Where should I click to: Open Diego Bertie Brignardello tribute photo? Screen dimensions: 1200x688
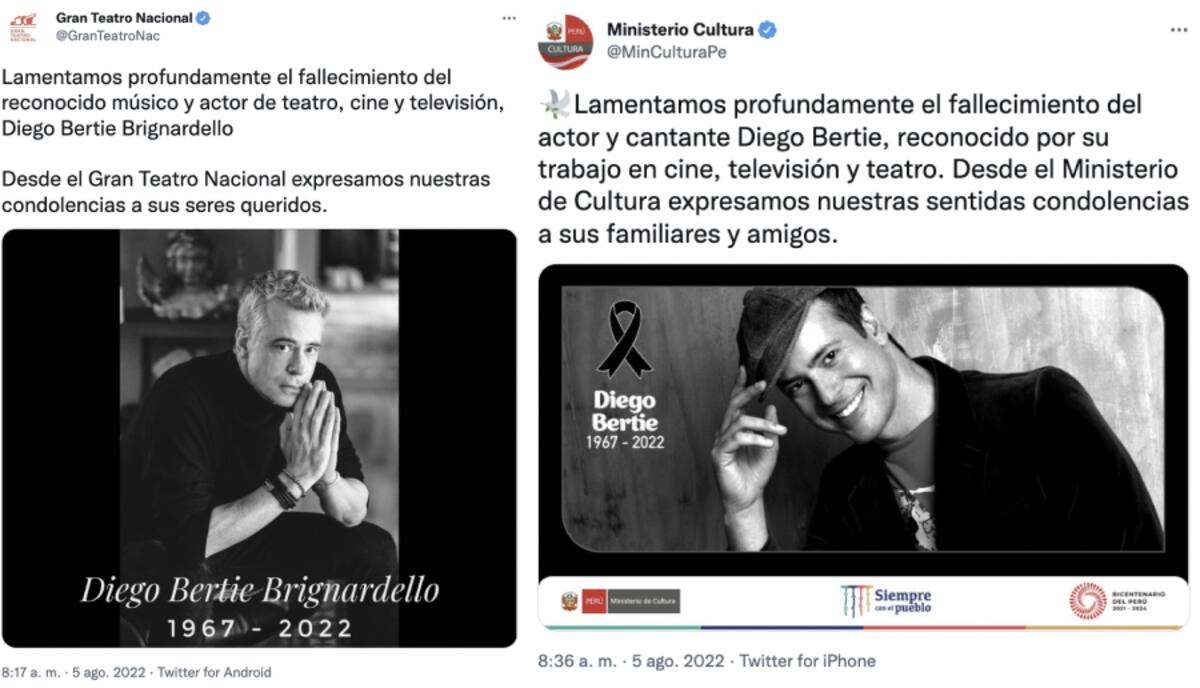tap(260, 438)
